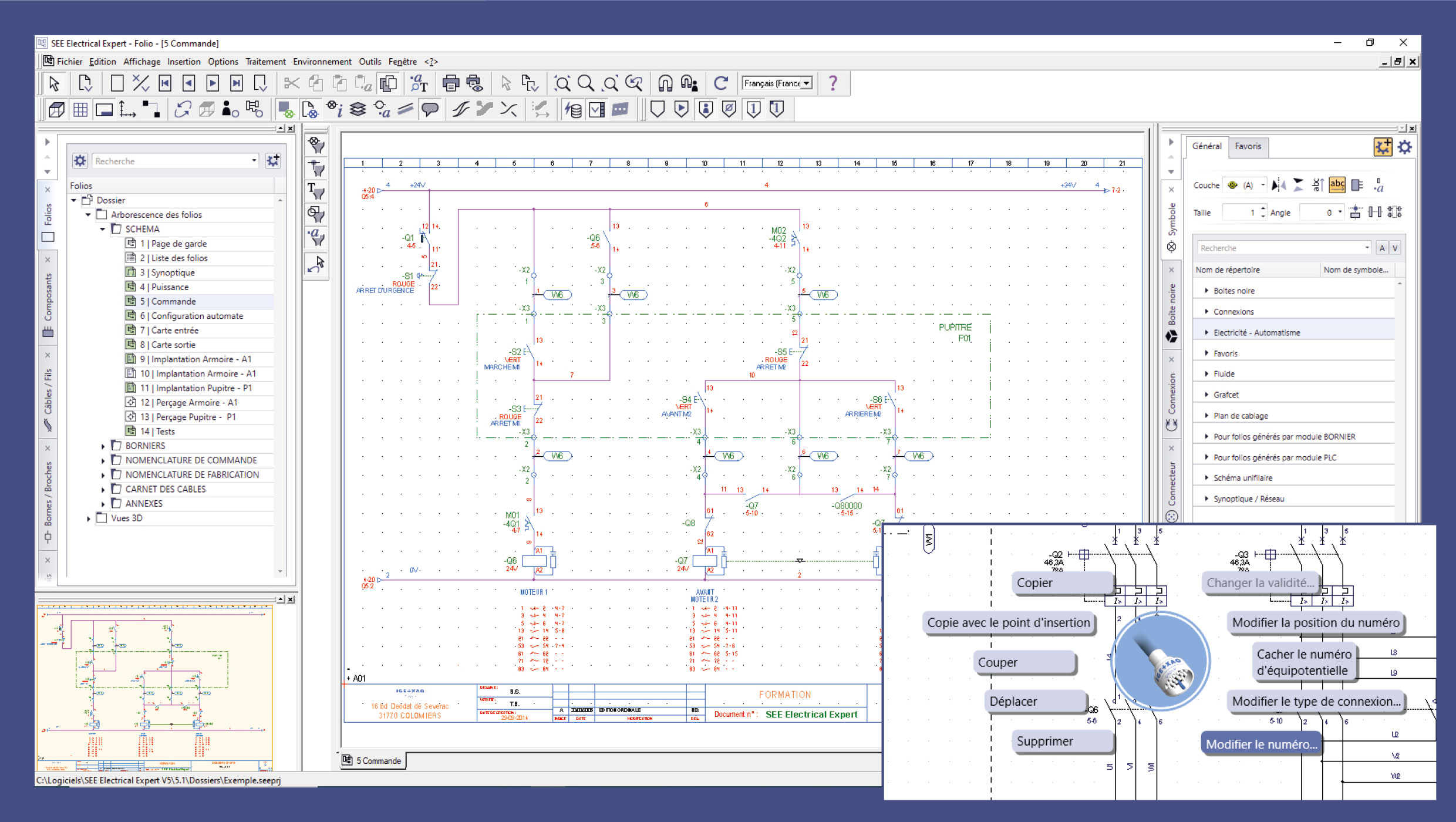Switch to the Favoris tab
This screenshot has width=1456, height=822.
(x=1248, y=146)
